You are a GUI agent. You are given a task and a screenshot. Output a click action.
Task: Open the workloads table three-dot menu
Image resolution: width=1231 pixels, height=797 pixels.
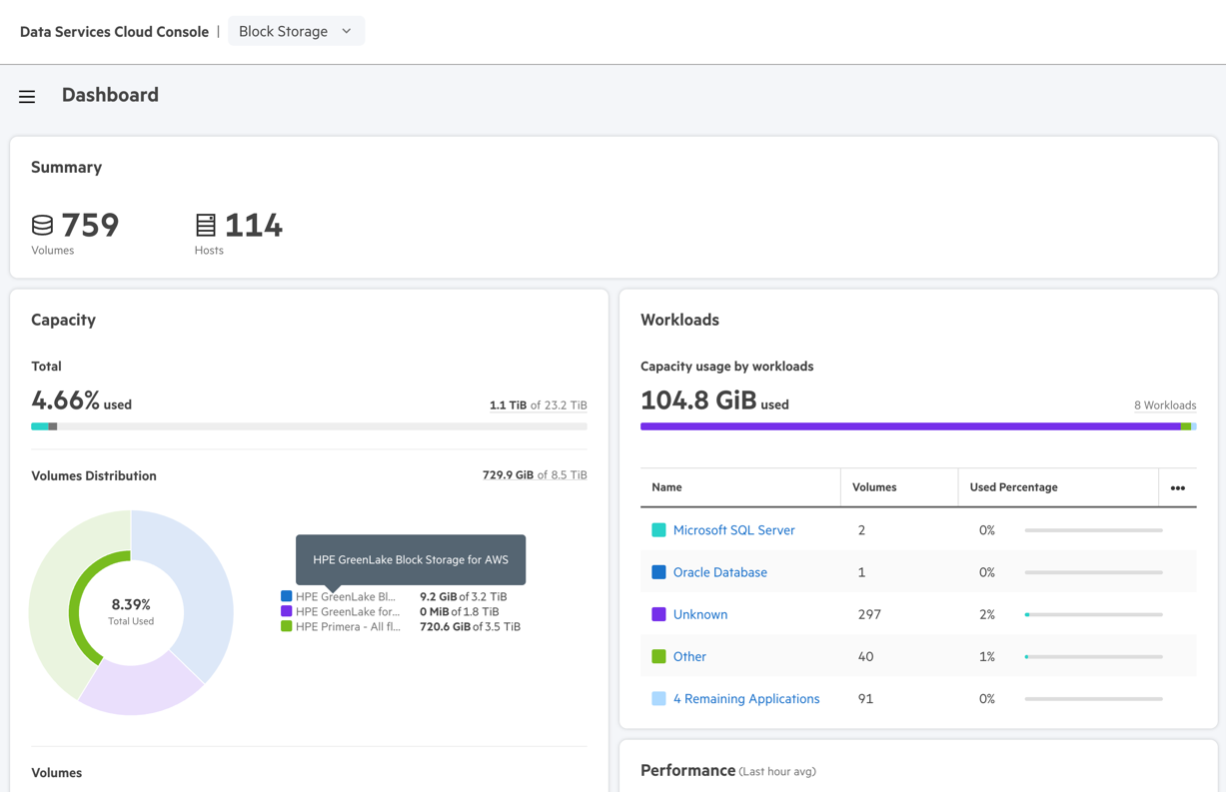point(1177,488)
